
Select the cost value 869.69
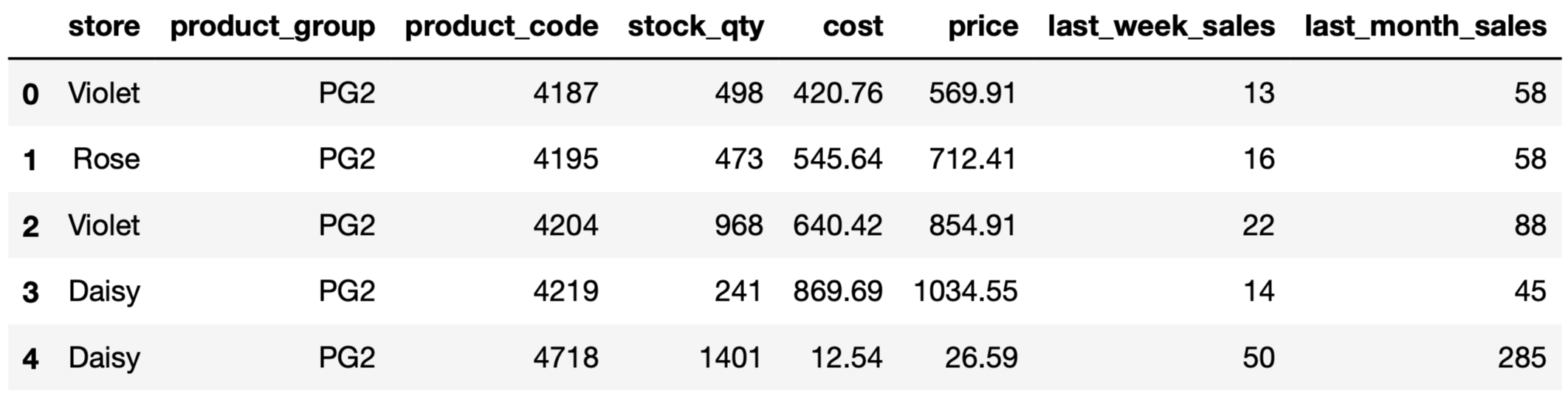[838, 291]
